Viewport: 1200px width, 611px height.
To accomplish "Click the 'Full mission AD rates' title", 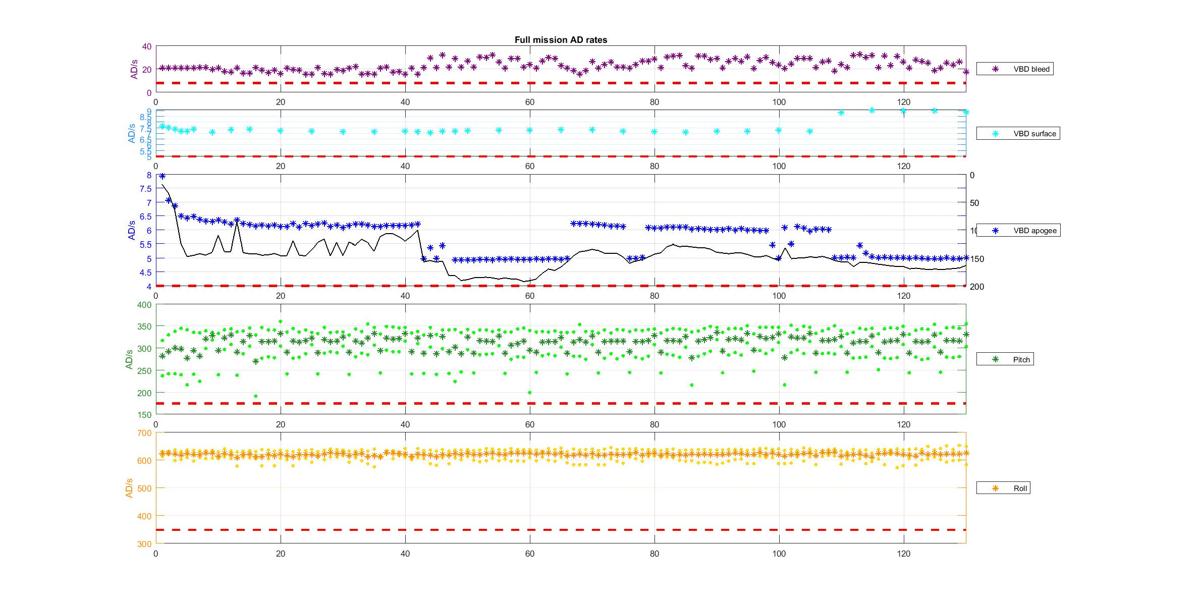I will pos(561,40).
